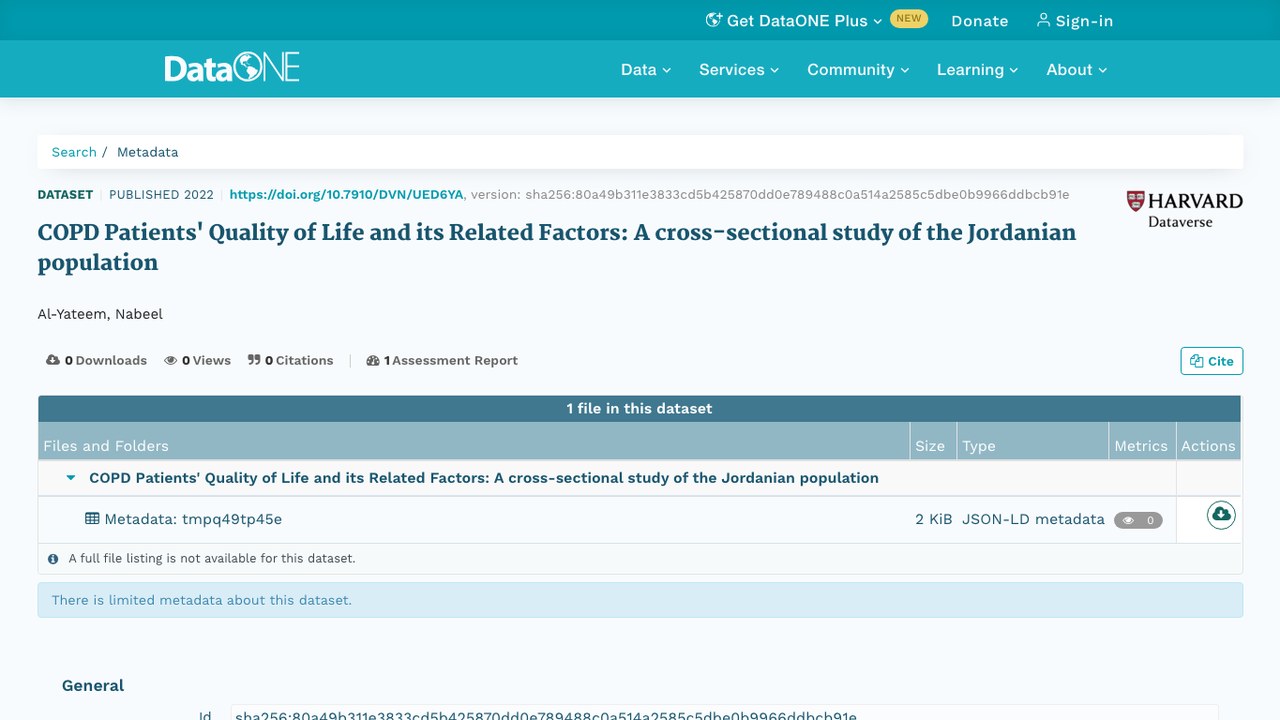The height and width of the screenshot is (720, 1280).
Task: Click the Citations quote icon
Action: coord(254,360)
